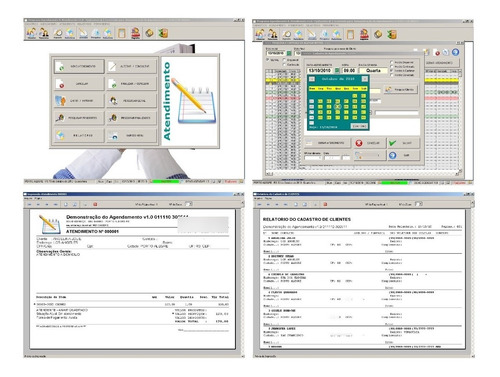The image size is (500, 377).
Task: Select the Todos radio button in schedule window
Action: pos(268,60)
